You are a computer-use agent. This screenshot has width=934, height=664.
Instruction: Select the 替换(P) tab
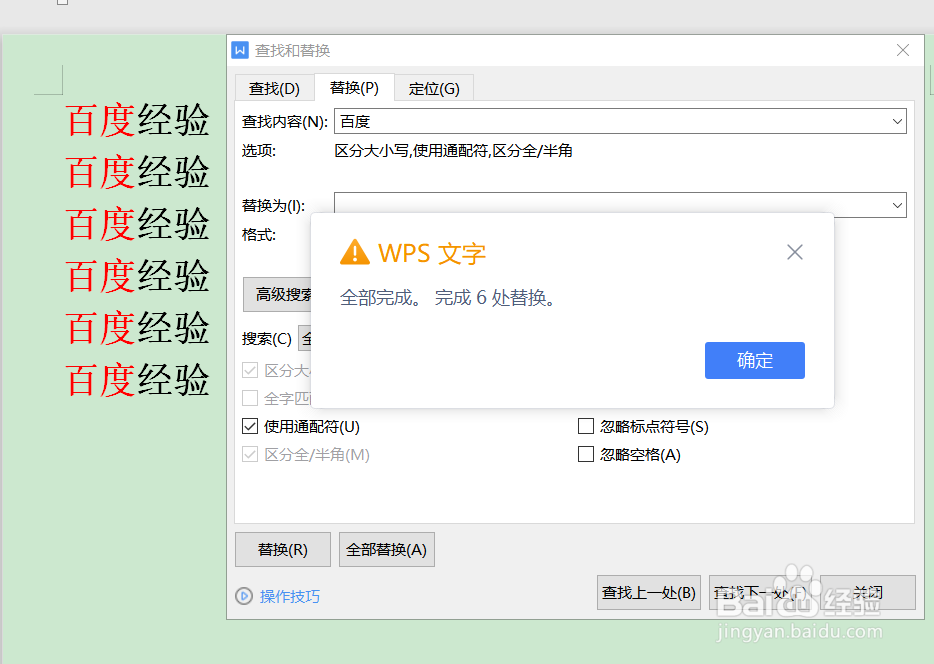[354, 88]
